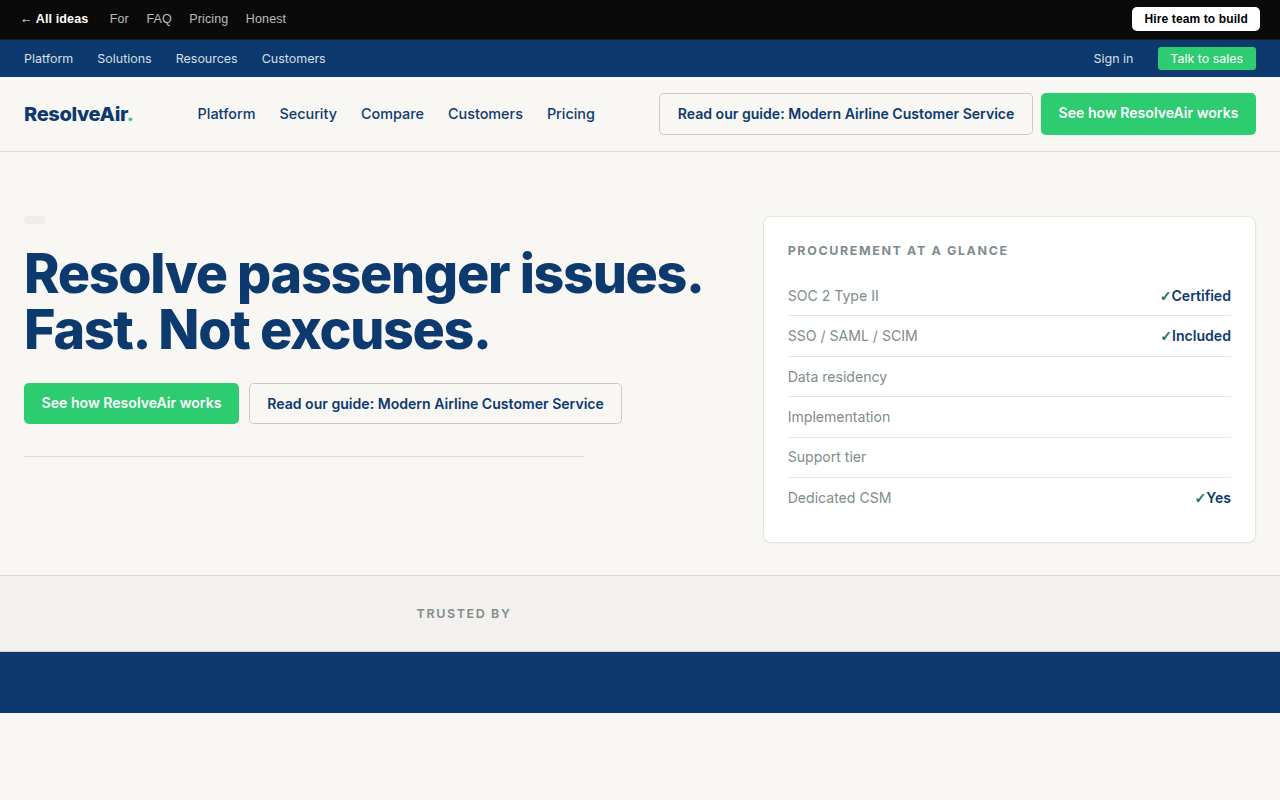
Task: Click the hero headline text
Action: coord(363,301)
